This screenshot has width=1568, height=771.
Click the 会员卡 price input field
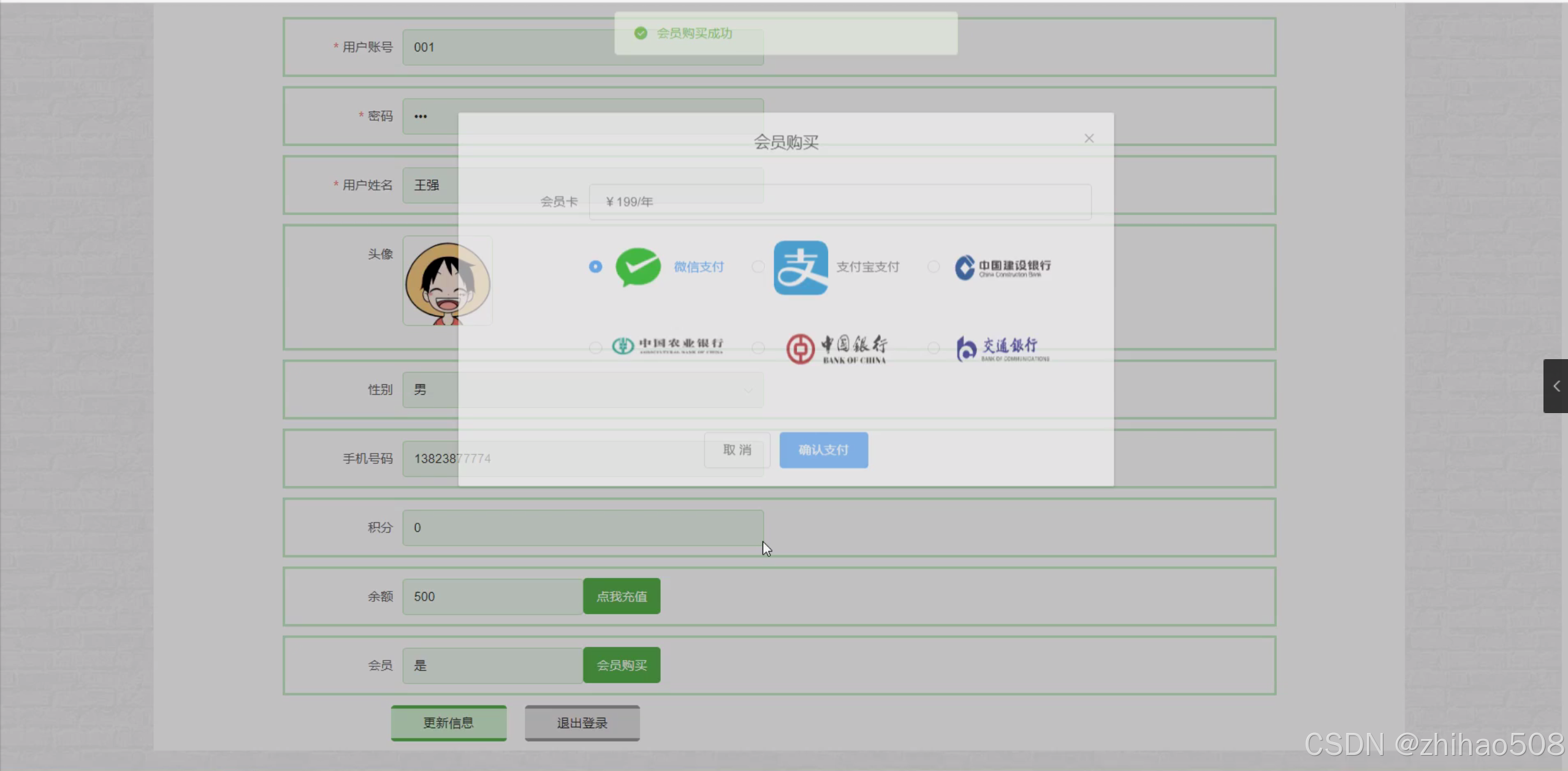coord(840,202)
